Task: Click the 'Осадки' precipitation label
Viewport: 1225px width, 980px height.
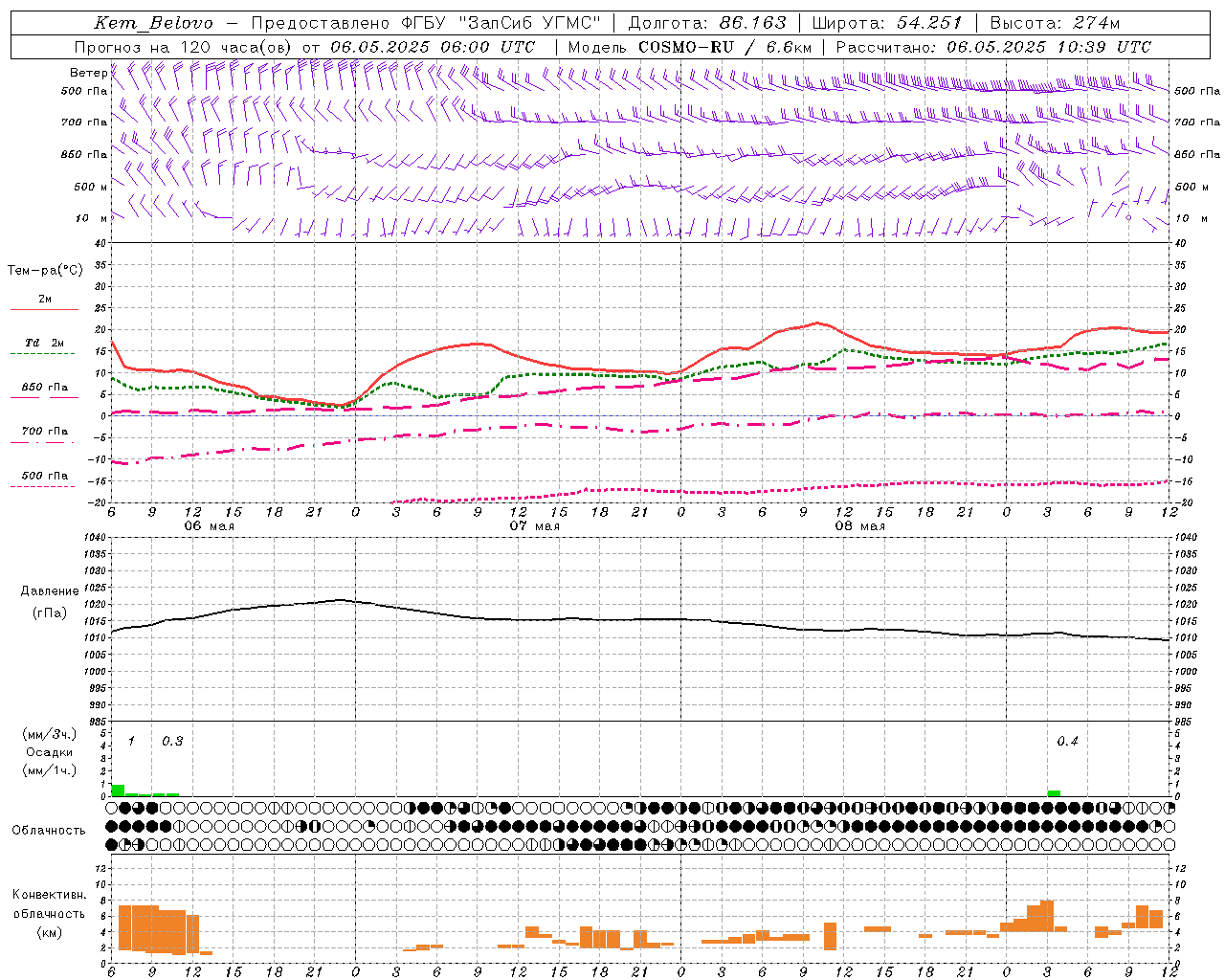Action: (50, 752)
